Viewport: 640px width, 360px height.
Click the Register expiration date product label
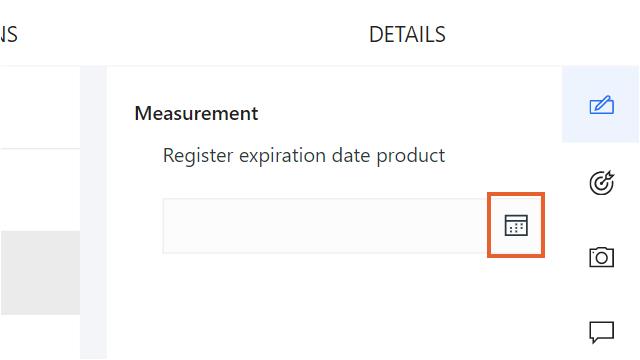point(304,156)
